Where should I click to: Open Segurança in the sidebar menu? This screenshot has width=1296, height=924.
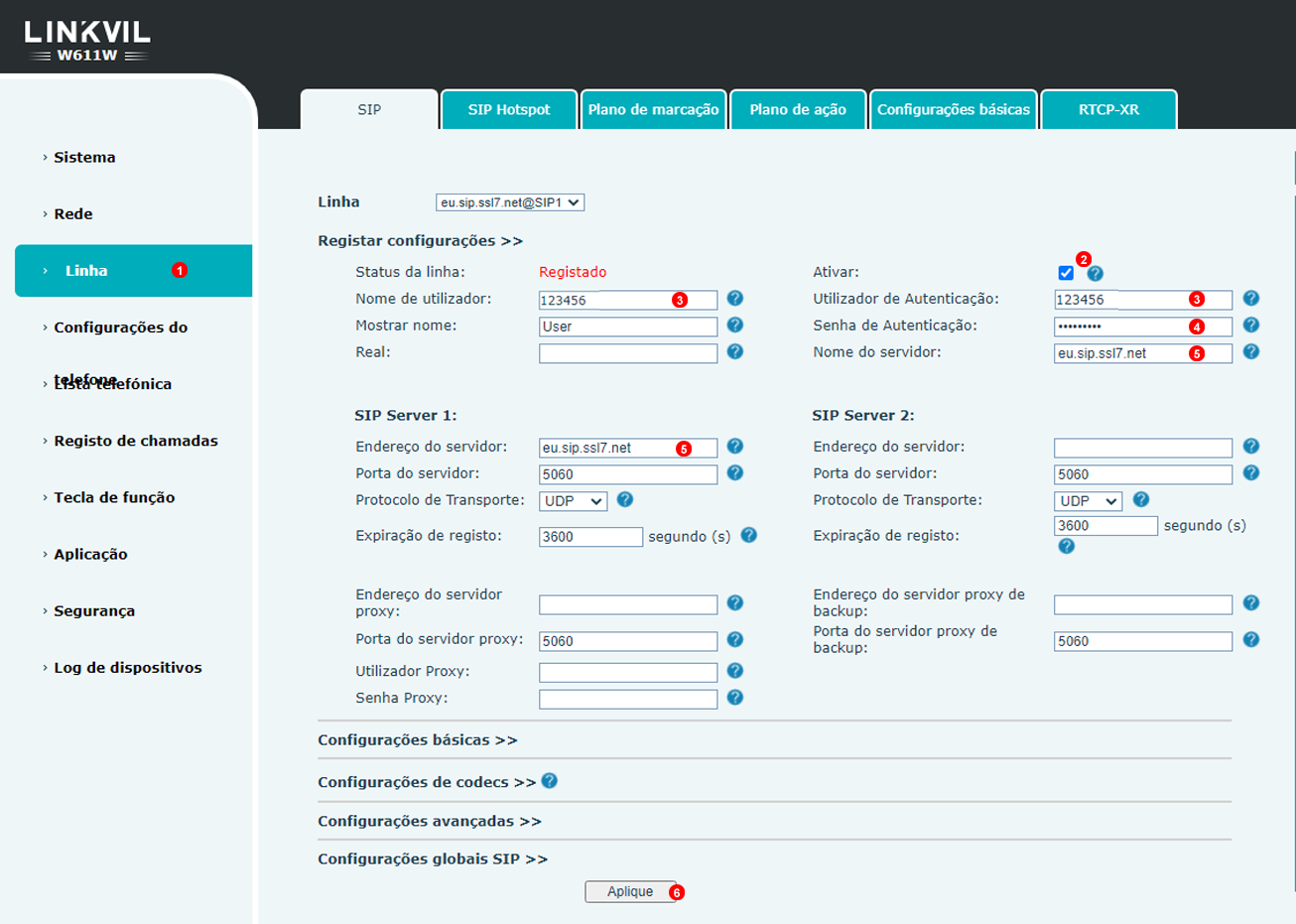94,611
